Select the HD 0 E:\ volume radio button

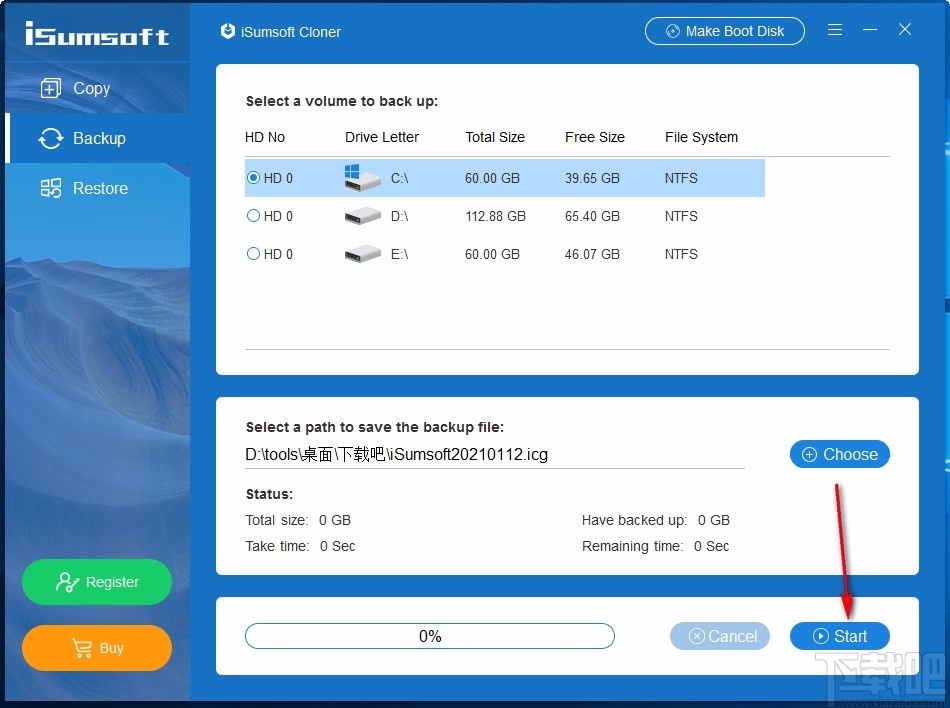(253, 254)
